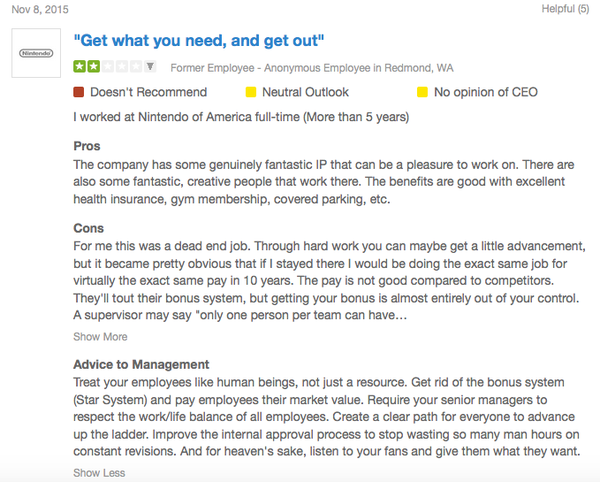The width and height of the screenshot is (600, 482).
Task: Expand the rating details dropdown arrow
Action: click(x=150, y=67)
